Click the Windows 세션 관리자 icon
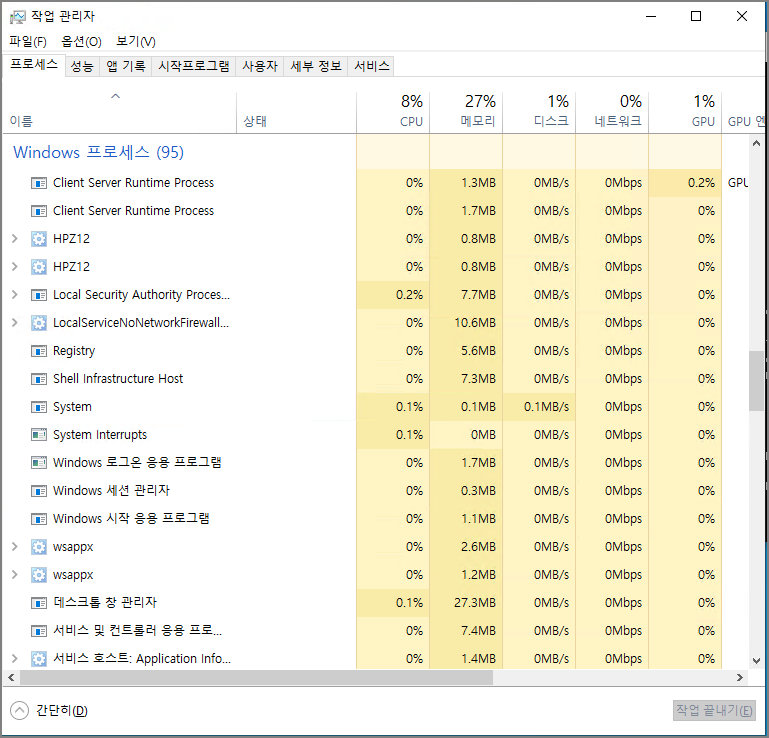The image size is (769, 738). (x=39, y=491)
